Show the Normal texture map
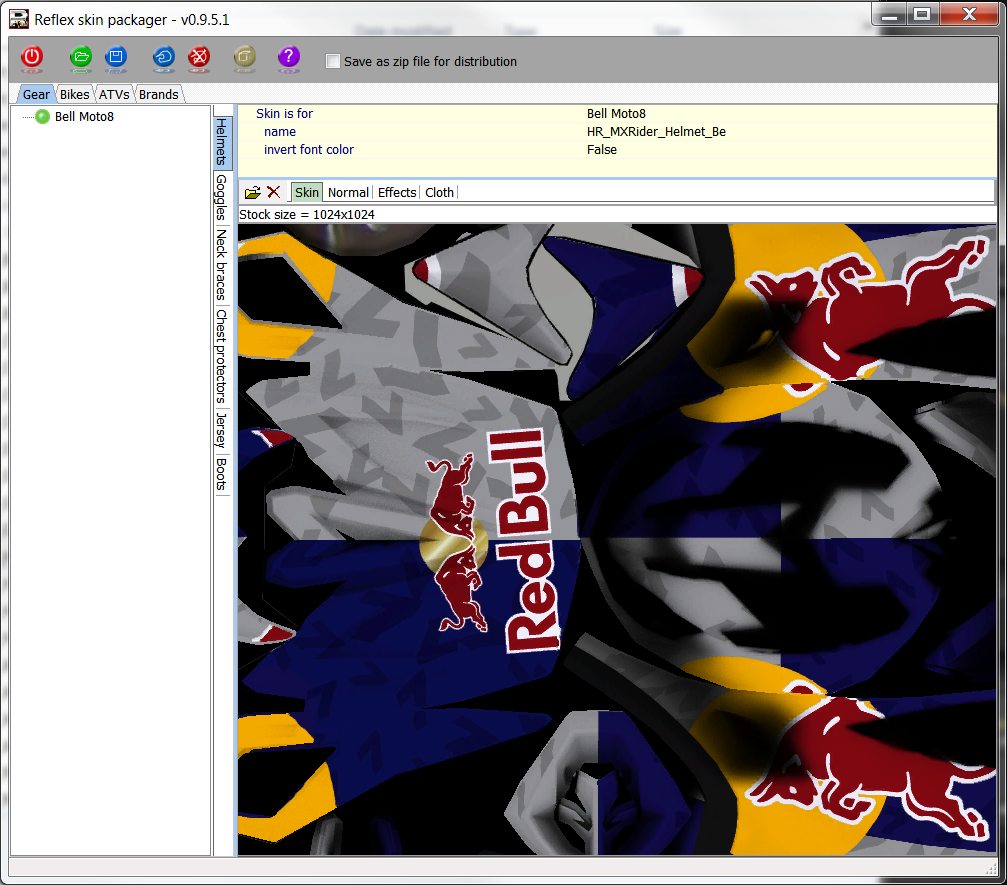The image size is (1007, 885). pos(348,193)
